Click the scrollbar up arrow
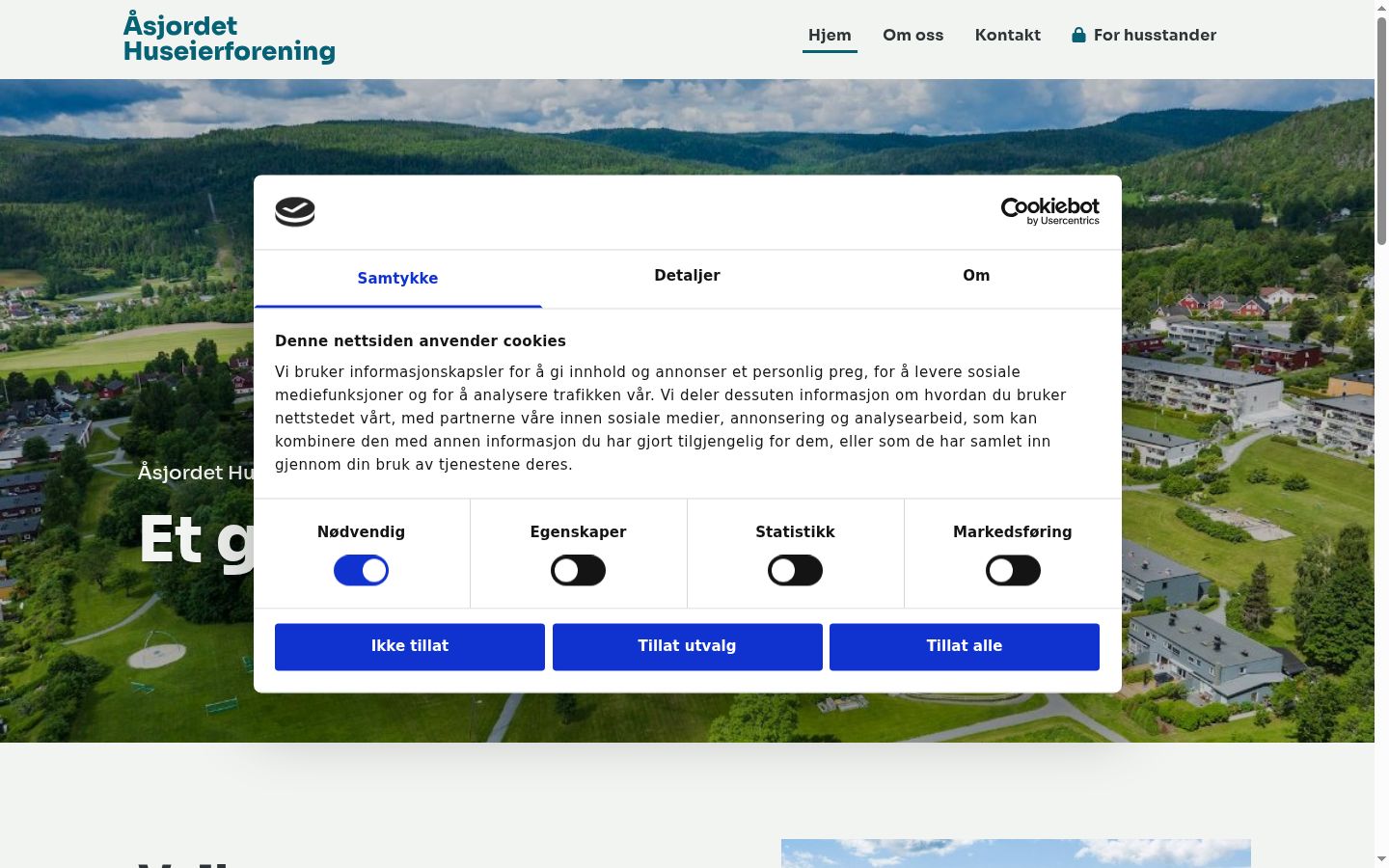Image resolution: width=1389 pixels, height=868 pixels. click(1381, 8)
